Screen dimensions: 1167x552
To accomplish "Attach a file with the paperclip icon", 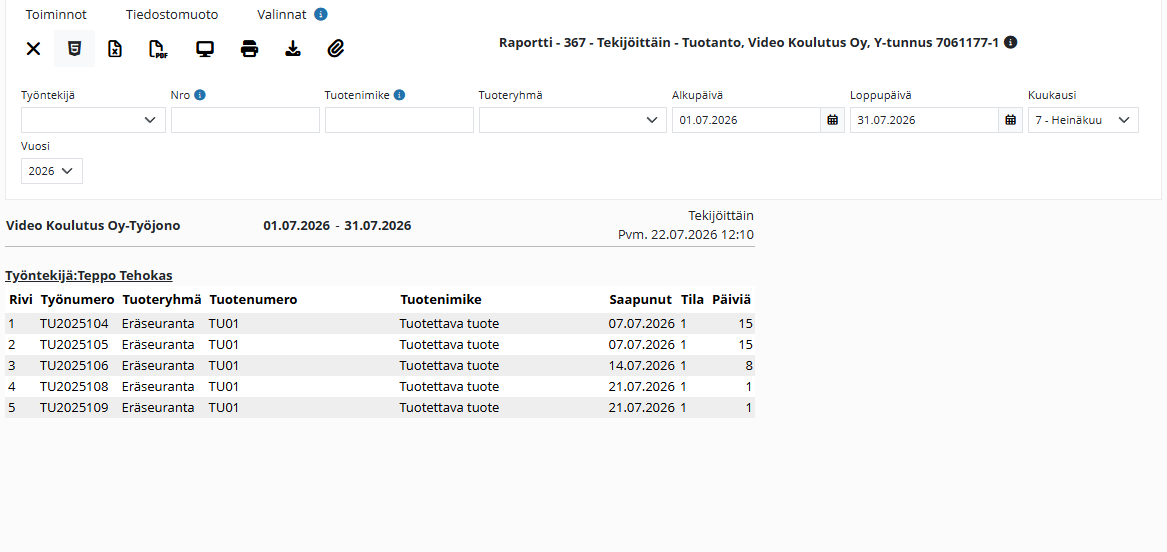I will (336, 49).
